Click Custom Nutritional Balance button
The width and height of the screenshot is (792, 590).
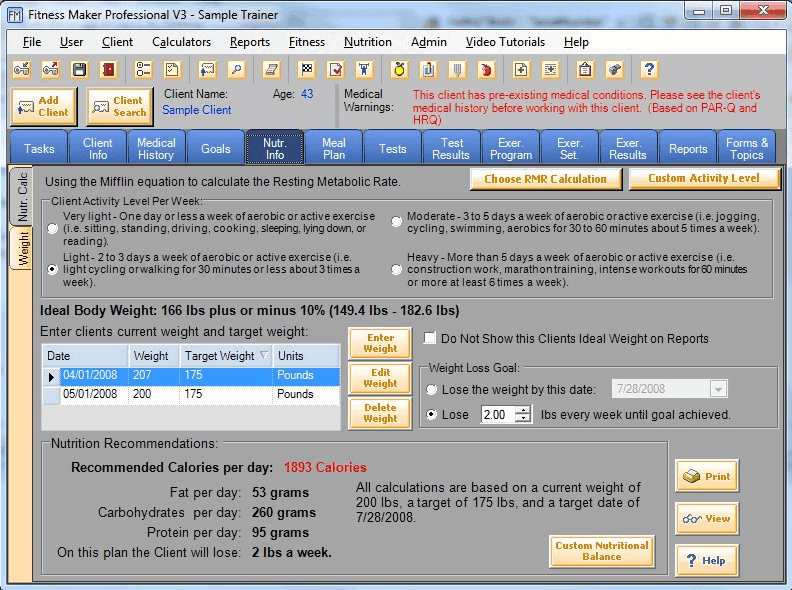[x=602, y=551]
